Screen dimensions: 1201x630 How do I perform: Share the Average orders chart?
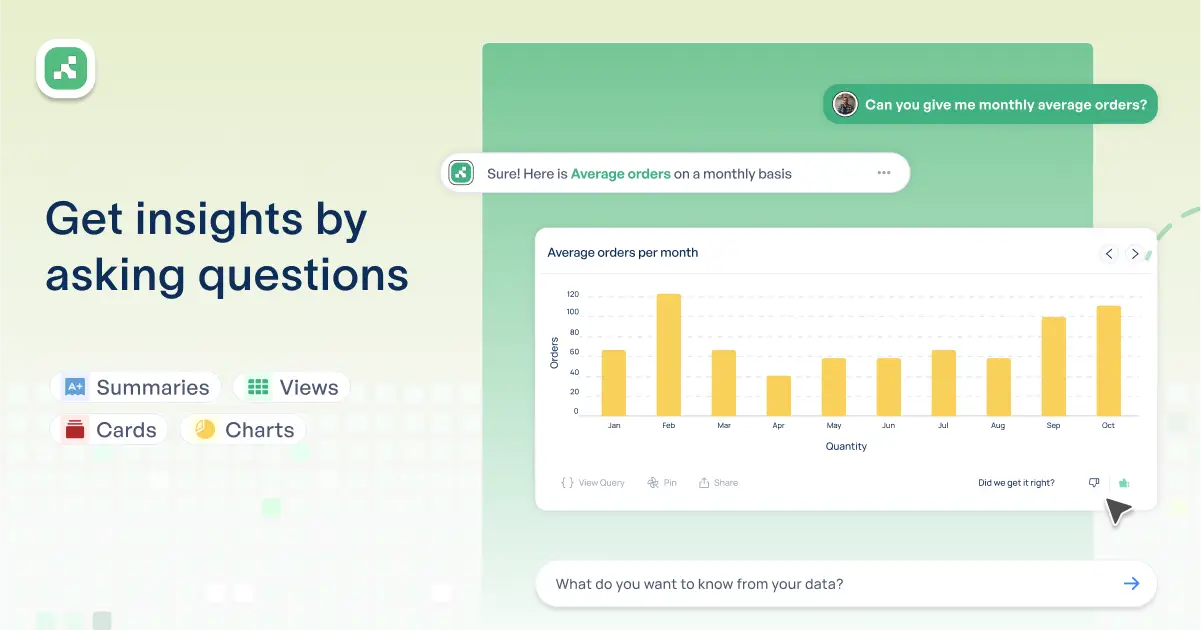(x=718, y=483)
